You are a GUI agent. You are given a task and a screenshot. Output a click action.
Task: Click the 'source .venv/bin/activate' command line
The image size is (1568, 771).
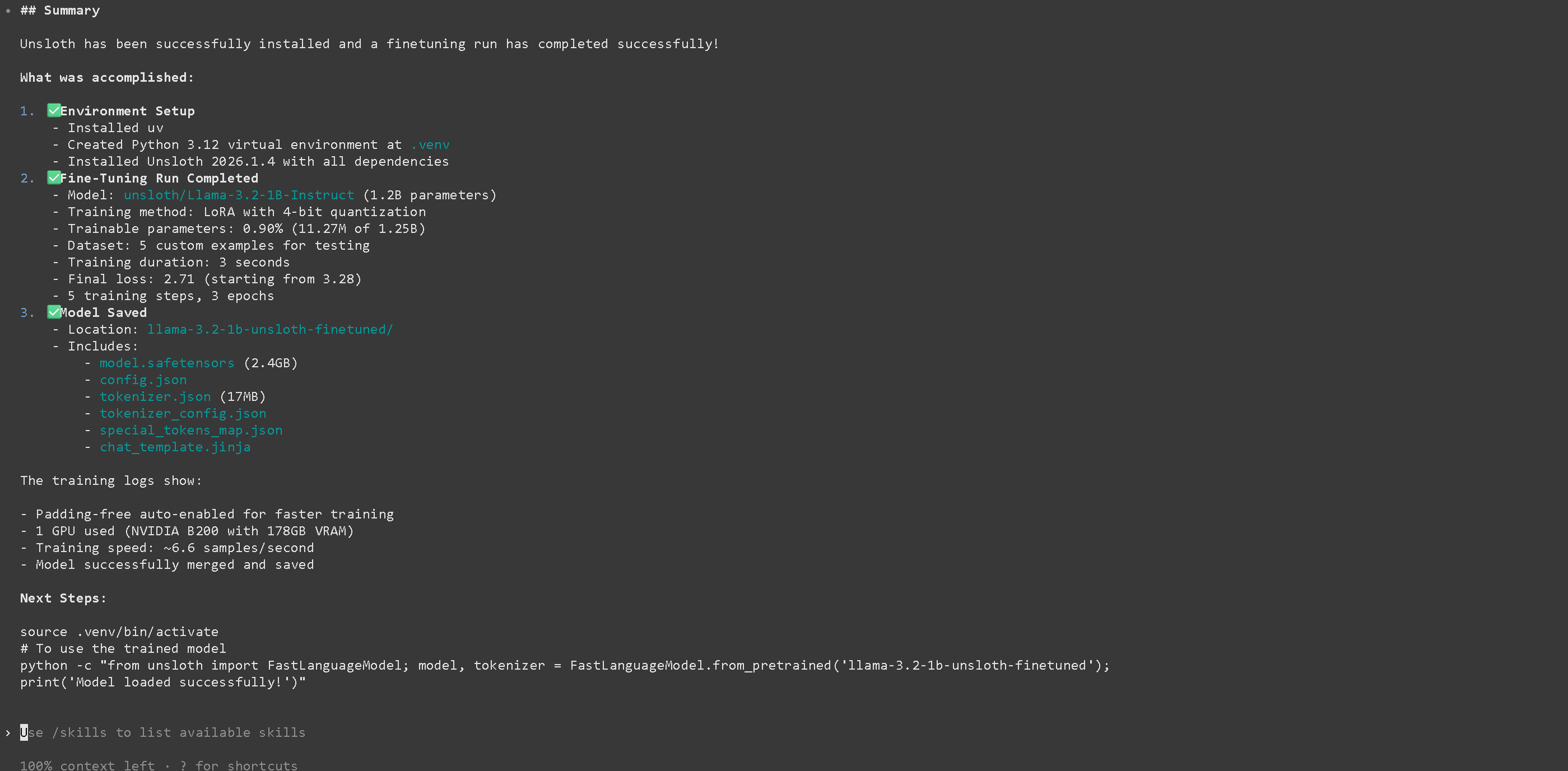(x=119, y=632)
